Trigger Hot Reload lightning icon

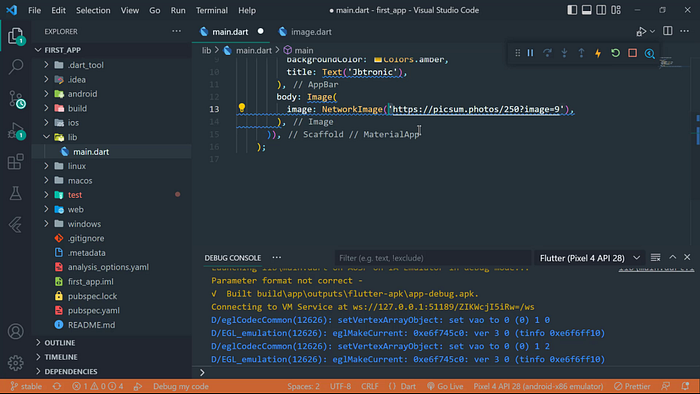coord(598,53)
